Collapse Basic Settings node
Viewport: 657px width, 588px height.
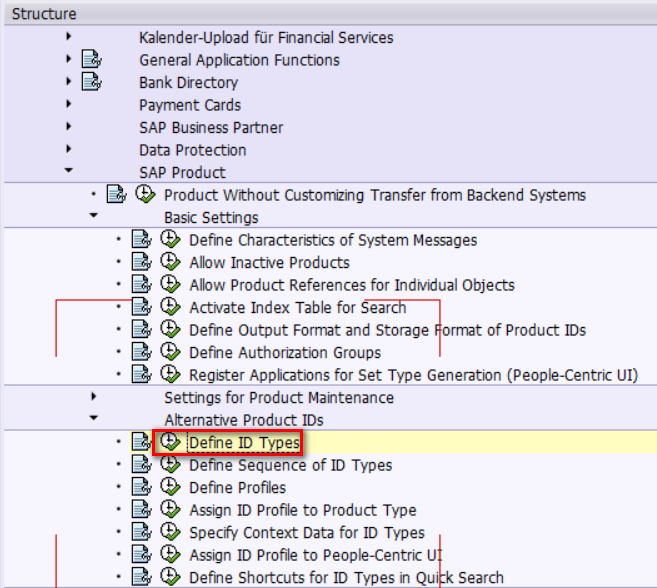click(94, 215)
